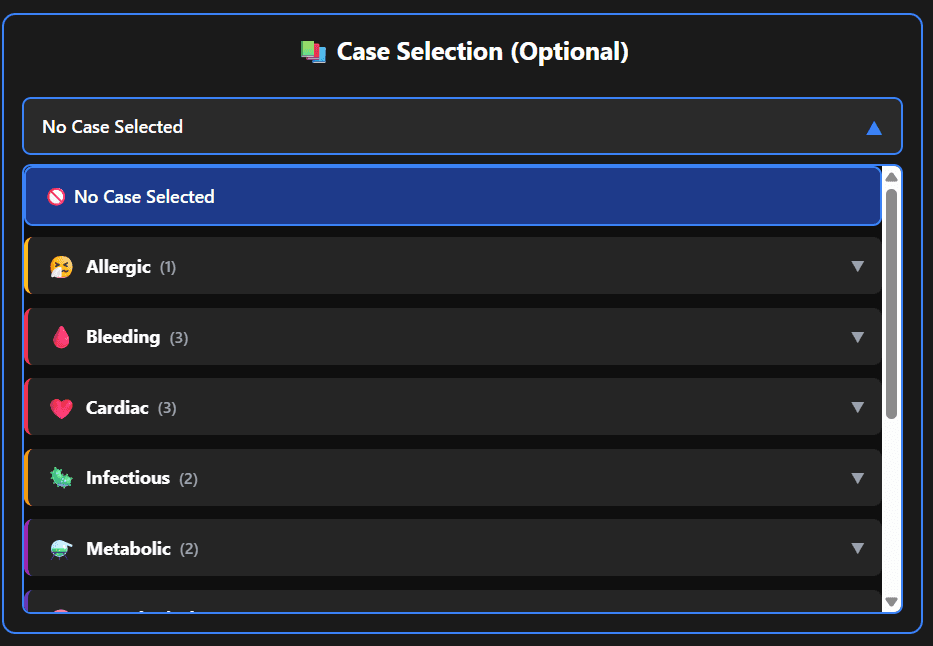Click the prohibited icon on No Case Selected
The height and width of the screenshot is (646, 933).
[x=57, y=196]
